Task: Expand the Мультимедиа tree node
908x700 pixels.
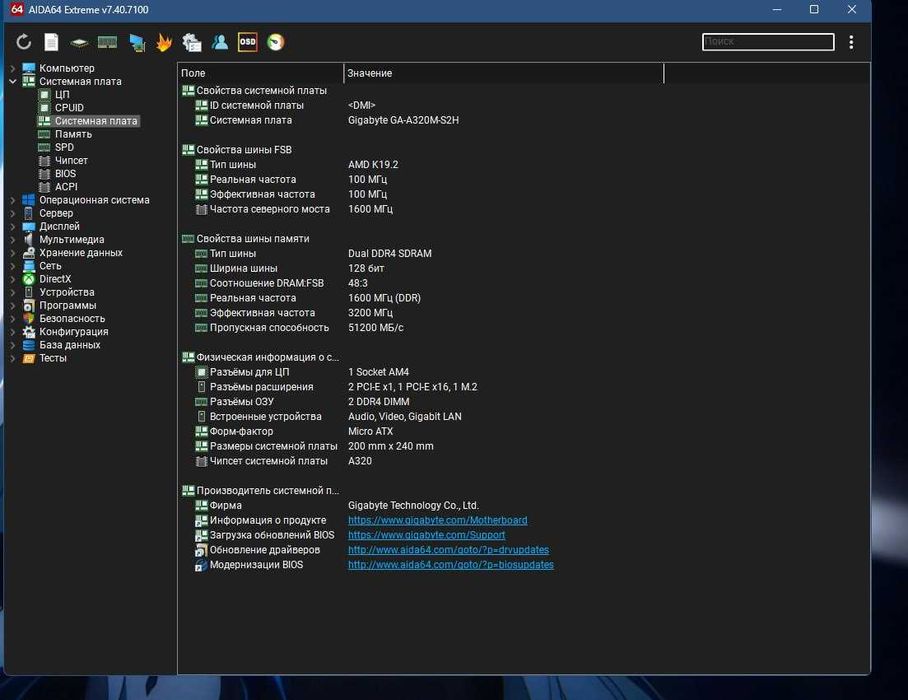Action: coord(13,240)
